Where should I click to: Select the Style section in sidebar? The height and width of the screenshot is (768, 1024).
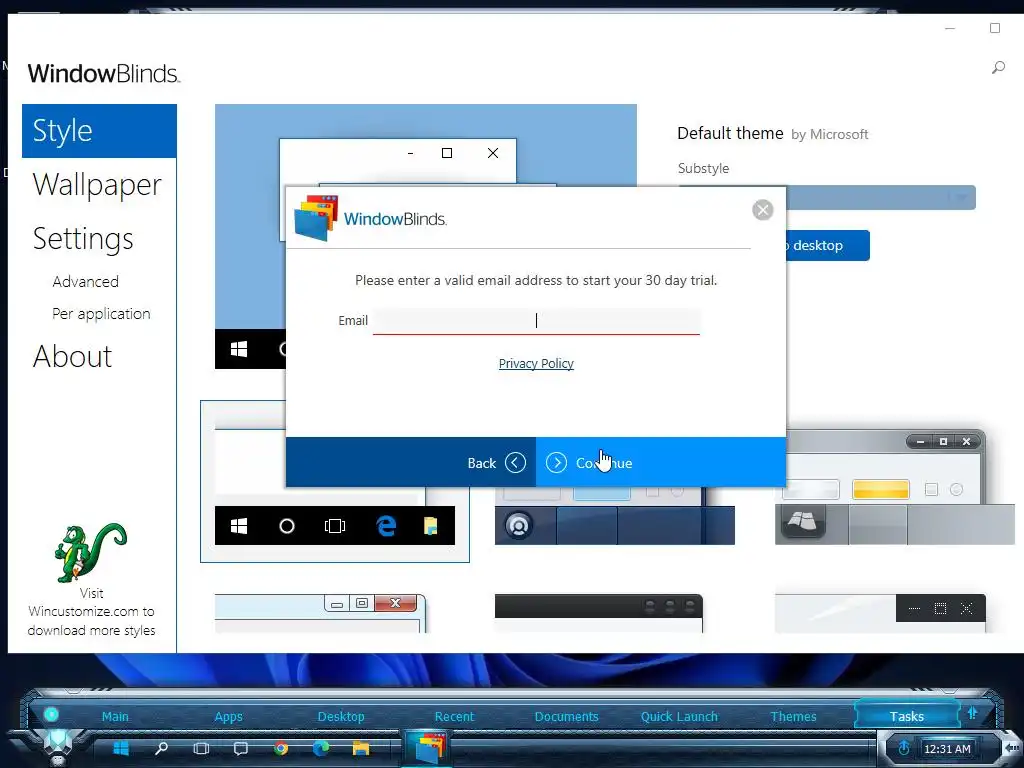point(99,131)
